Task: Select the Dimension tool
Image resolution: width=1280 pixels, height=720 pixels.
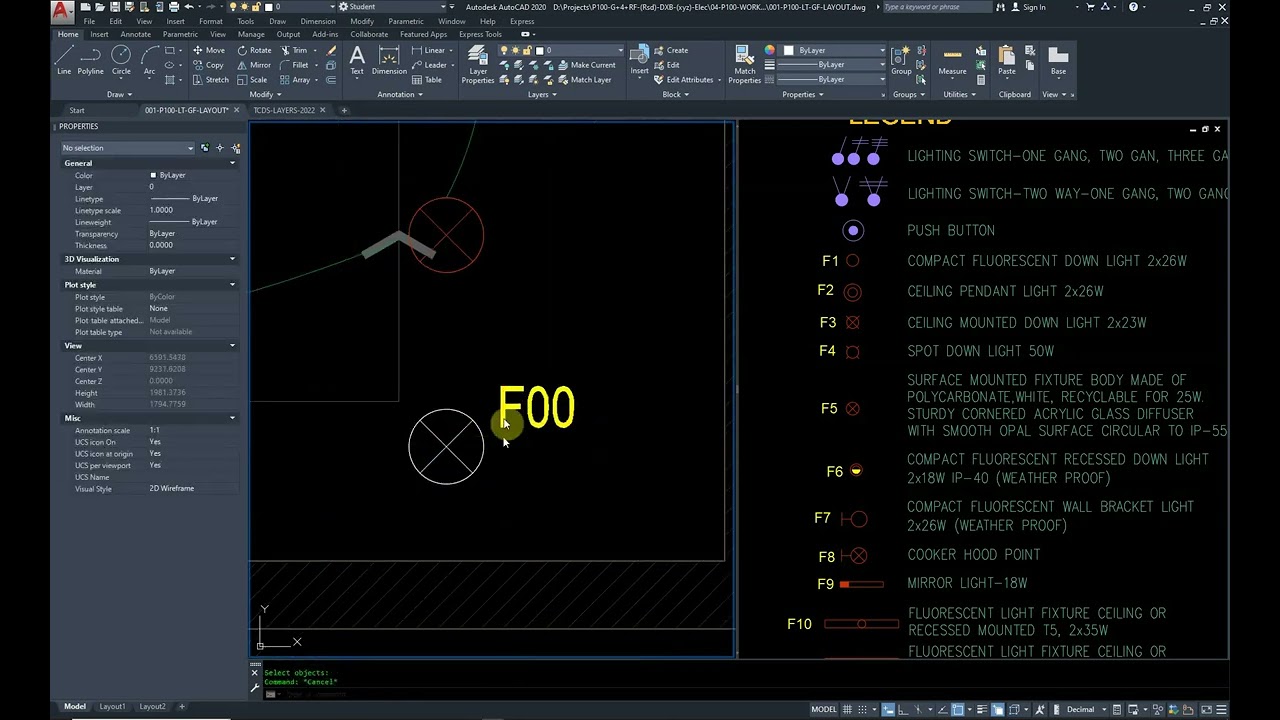Action: pos(389,60)
